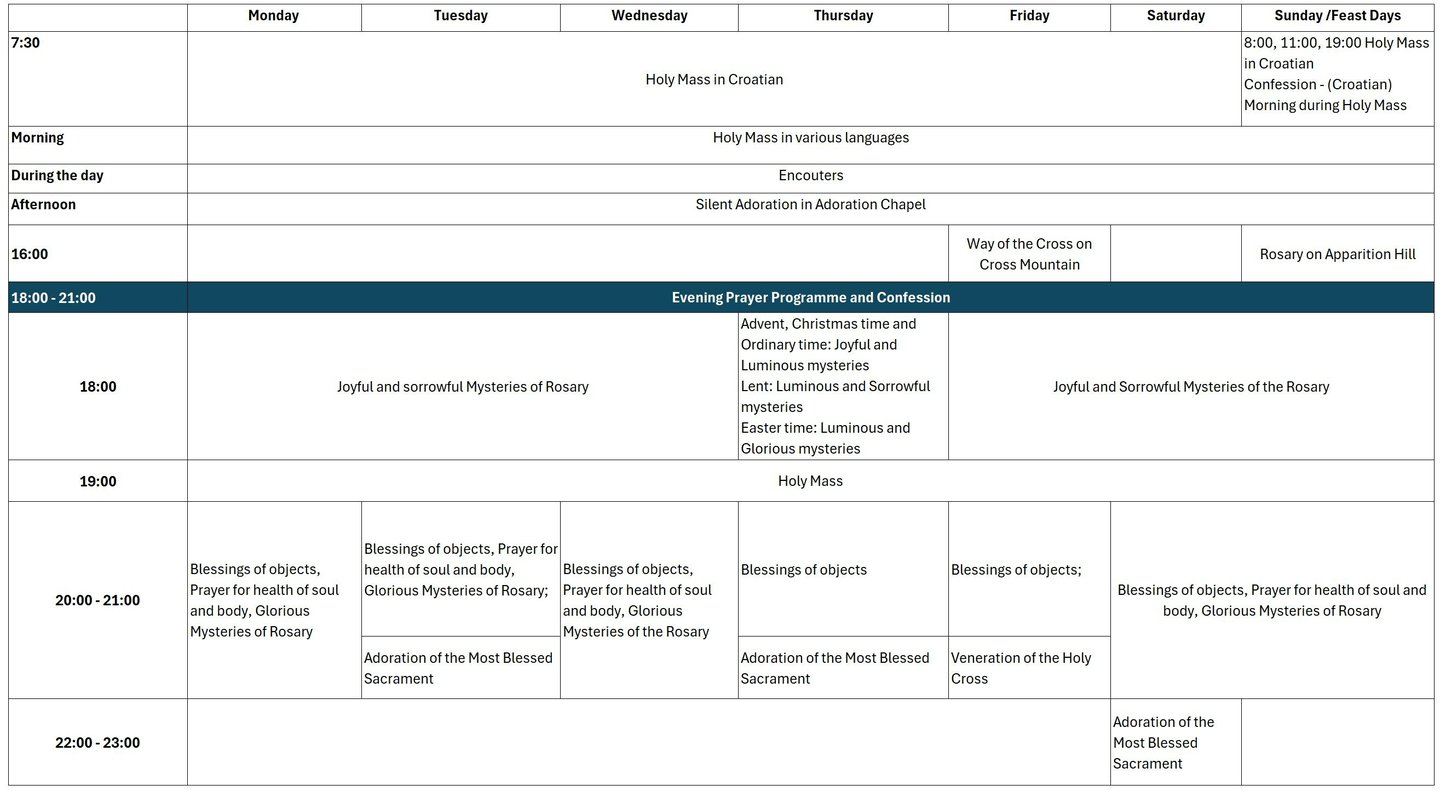
Task: Click the Saturday–Sunday 'Blessings of objects' merged cell
Action: (1272, 600)
